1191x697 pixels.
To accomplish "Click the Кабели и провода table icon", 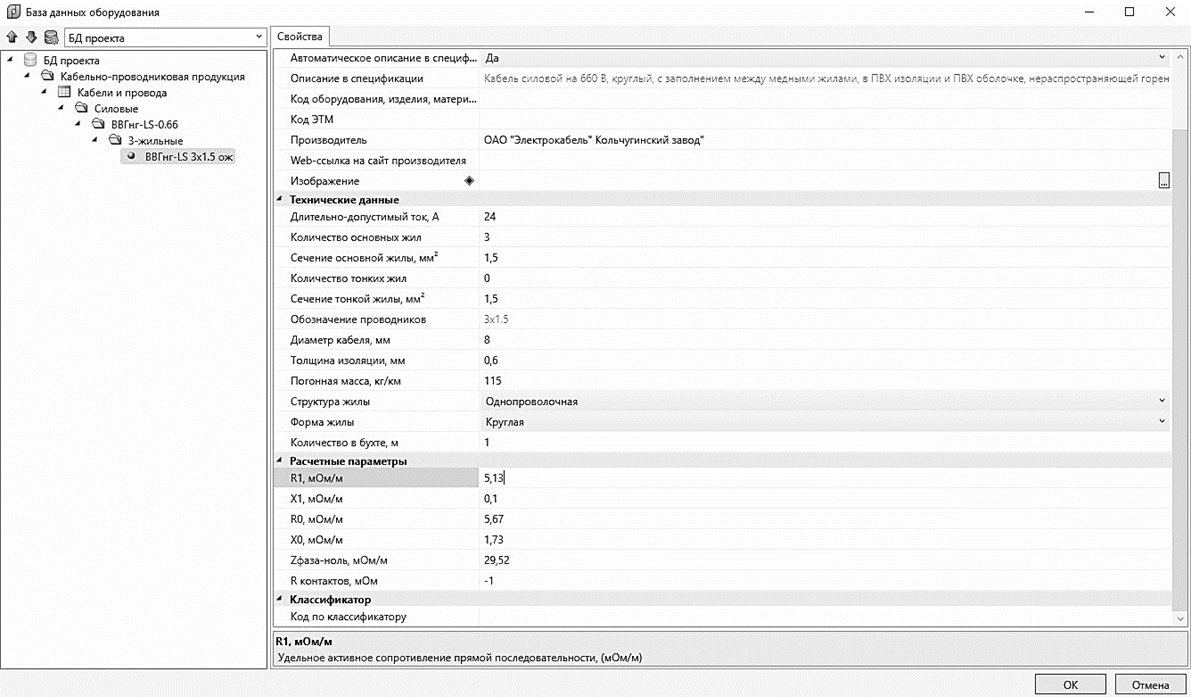I will (x=64, y=93).
